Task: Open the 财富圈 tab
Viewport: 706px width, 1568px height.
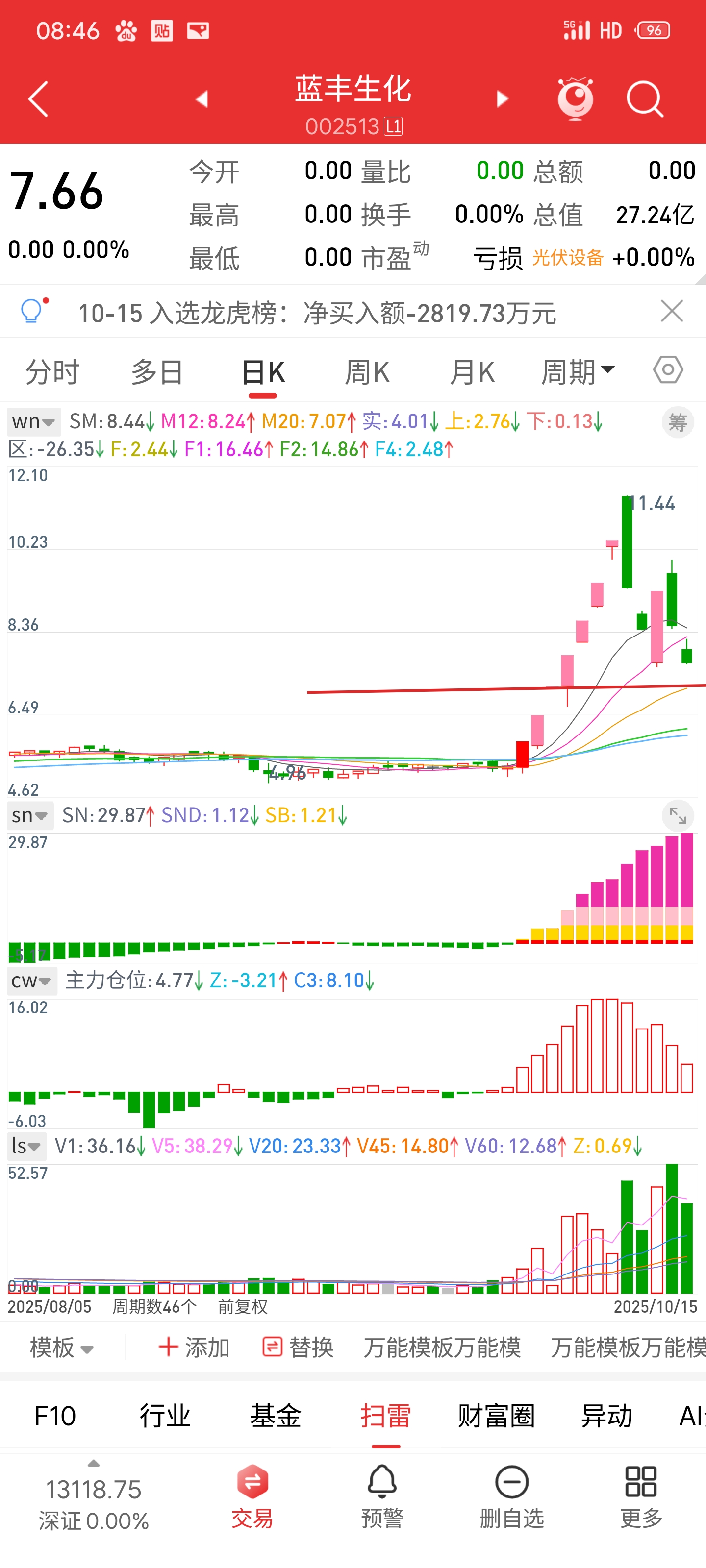Action: point(496,1416)
